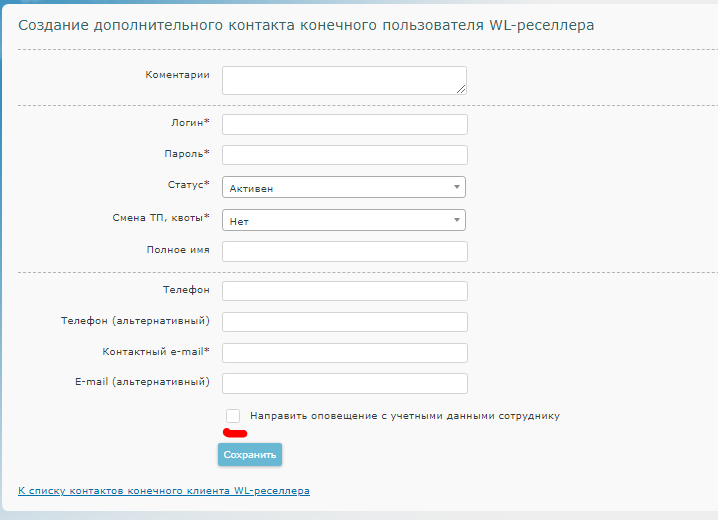
Task: Open the Смена ТП, квоты dropdown
Action: point(344,220)
